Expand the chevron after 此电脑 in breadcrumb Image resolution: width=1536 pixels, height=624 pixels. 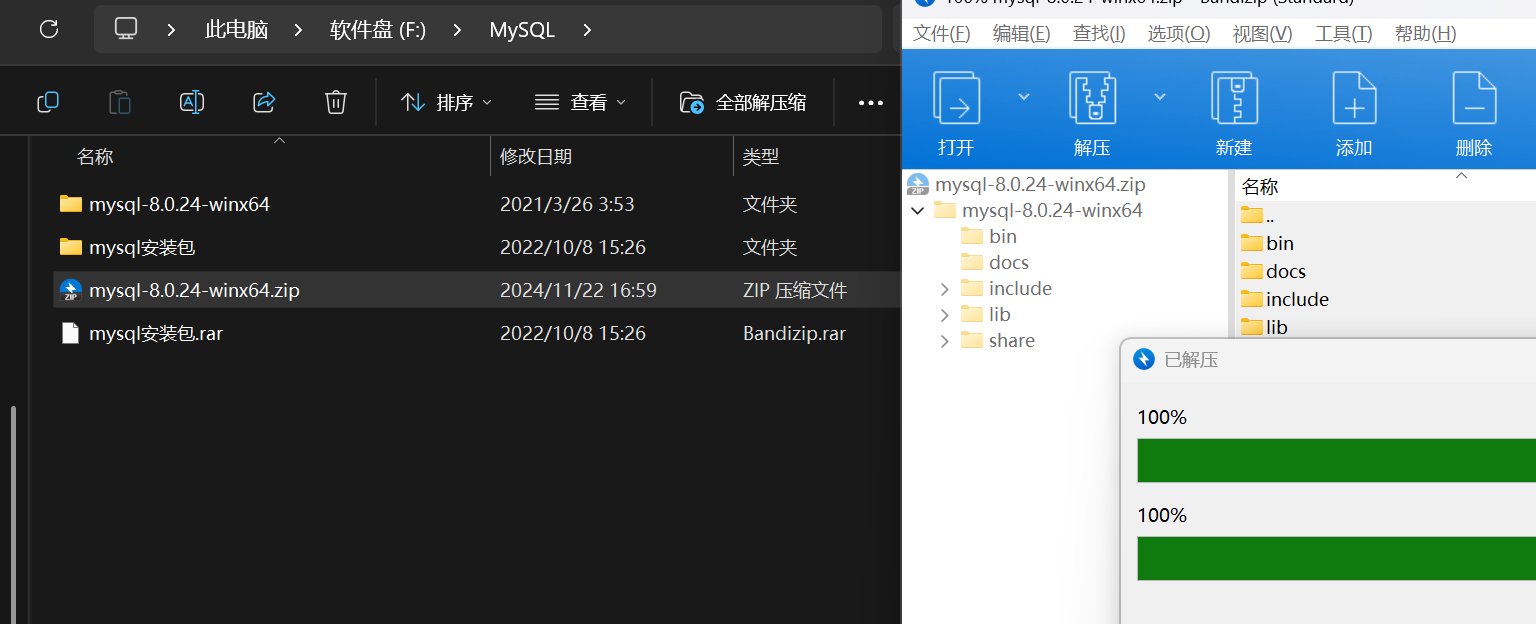pos(298,30)
